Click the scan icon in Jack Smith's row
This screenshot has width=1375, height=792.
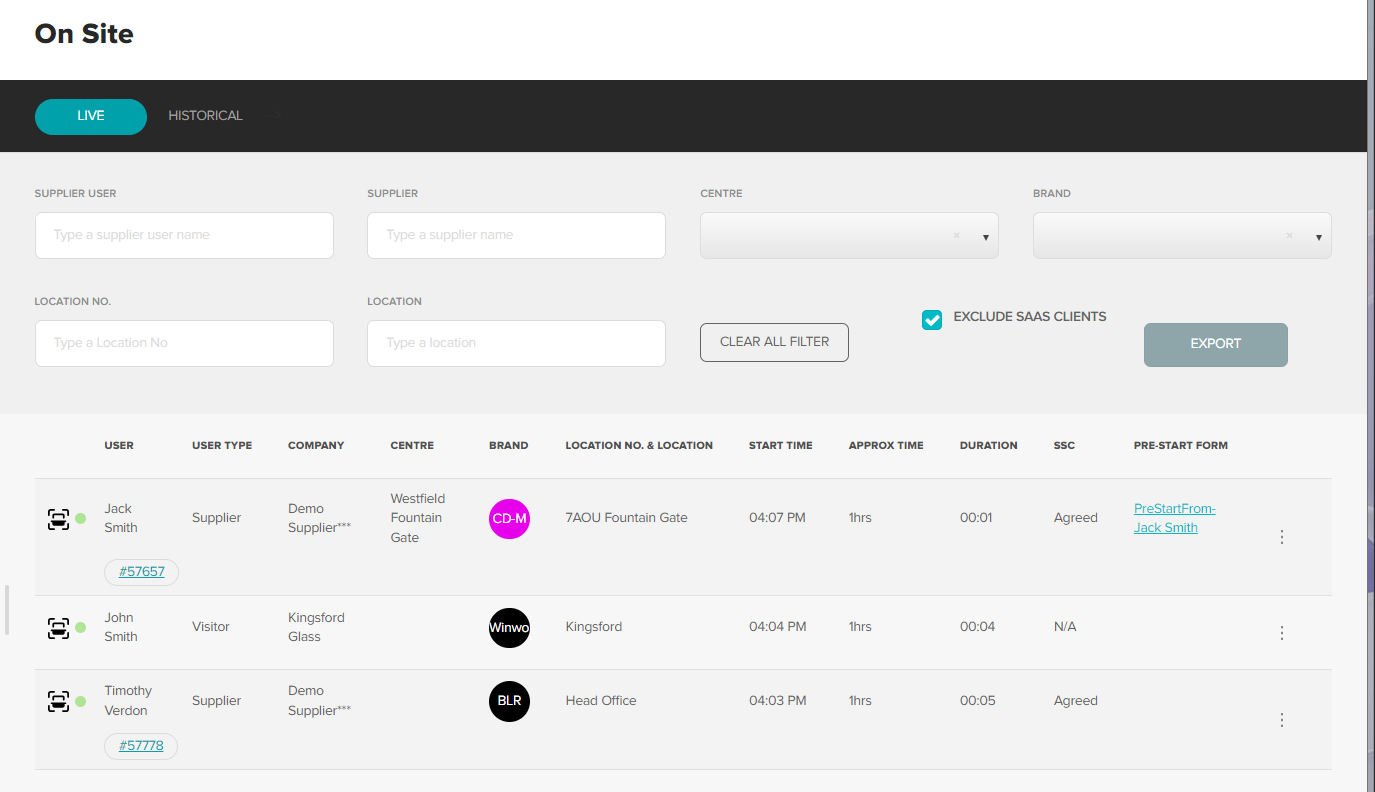pos(59,518)
